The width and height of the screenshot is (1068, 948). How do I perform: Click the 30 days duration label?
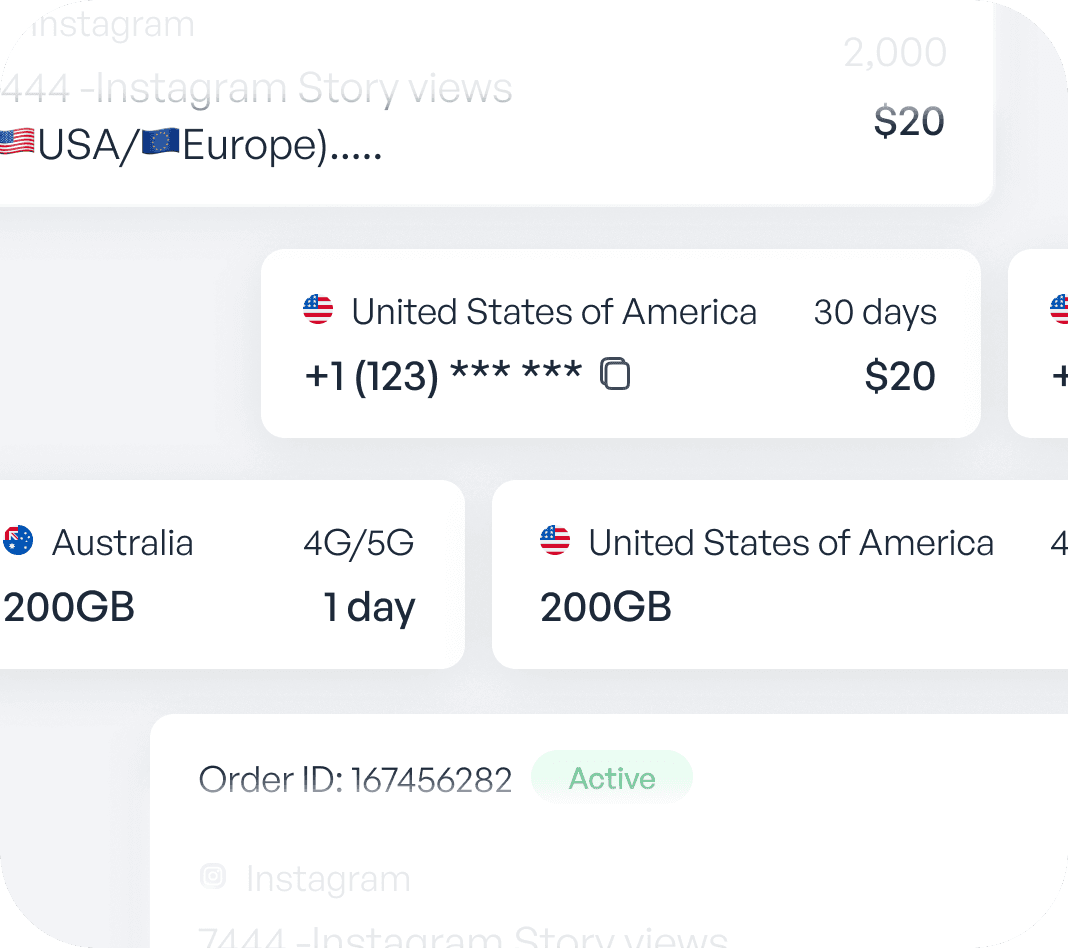(875, 312)
